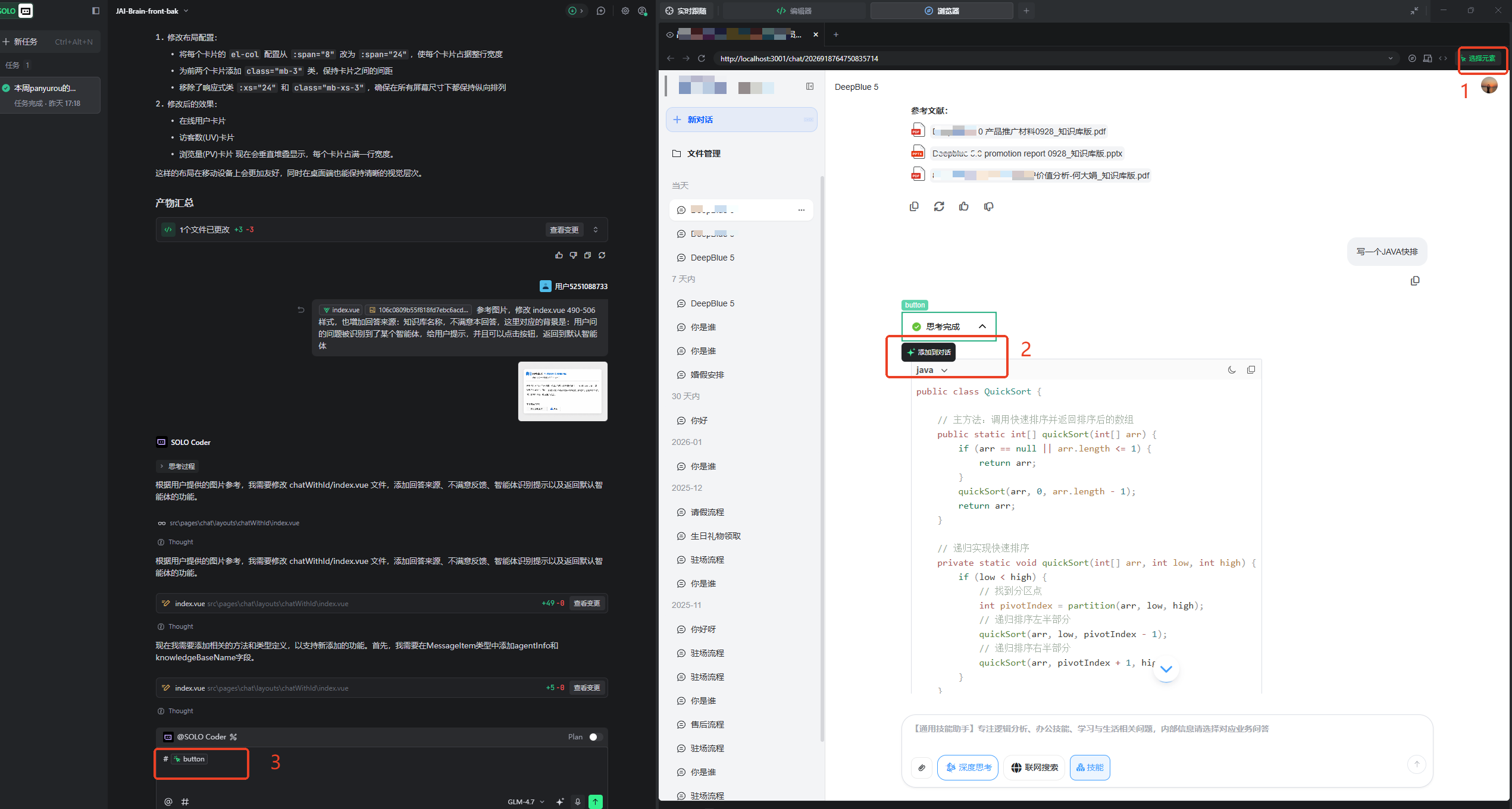The height and width of the screenshot is (809, 1512).
Task: Click the thumbs down icon in SOLO chat
Action: coord(573,255)
